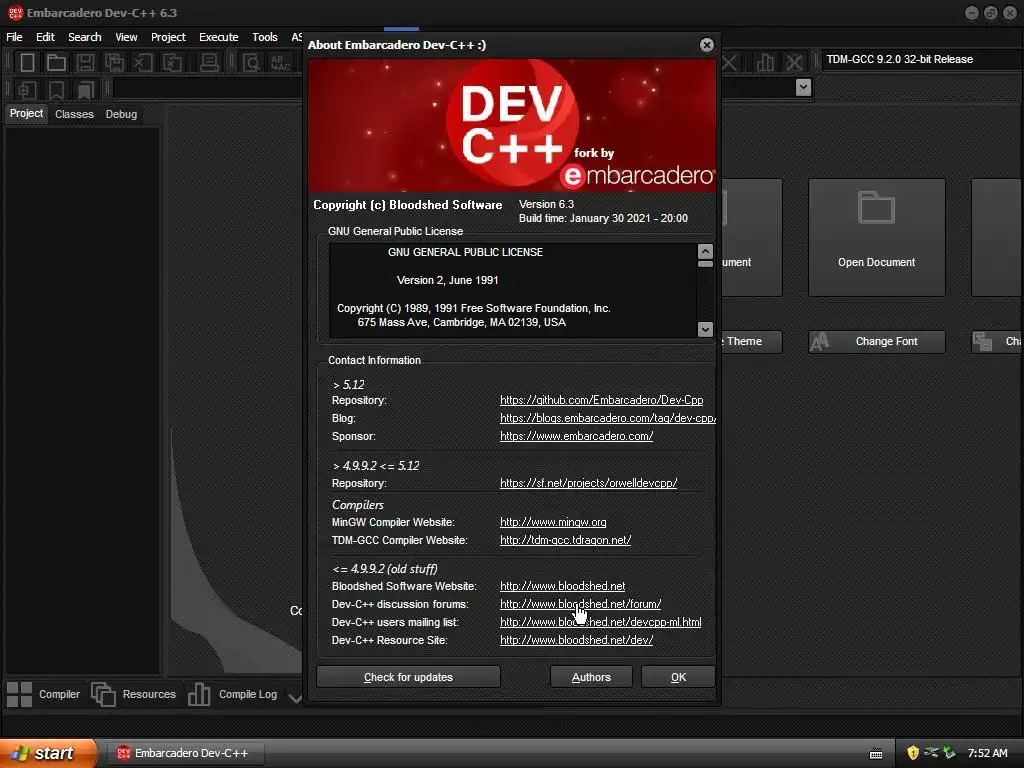Click the Change Font letter icon
Image resolution: width=1024 pixels, height=768 pixels.
pyautogui.click(x=820, y=342)
